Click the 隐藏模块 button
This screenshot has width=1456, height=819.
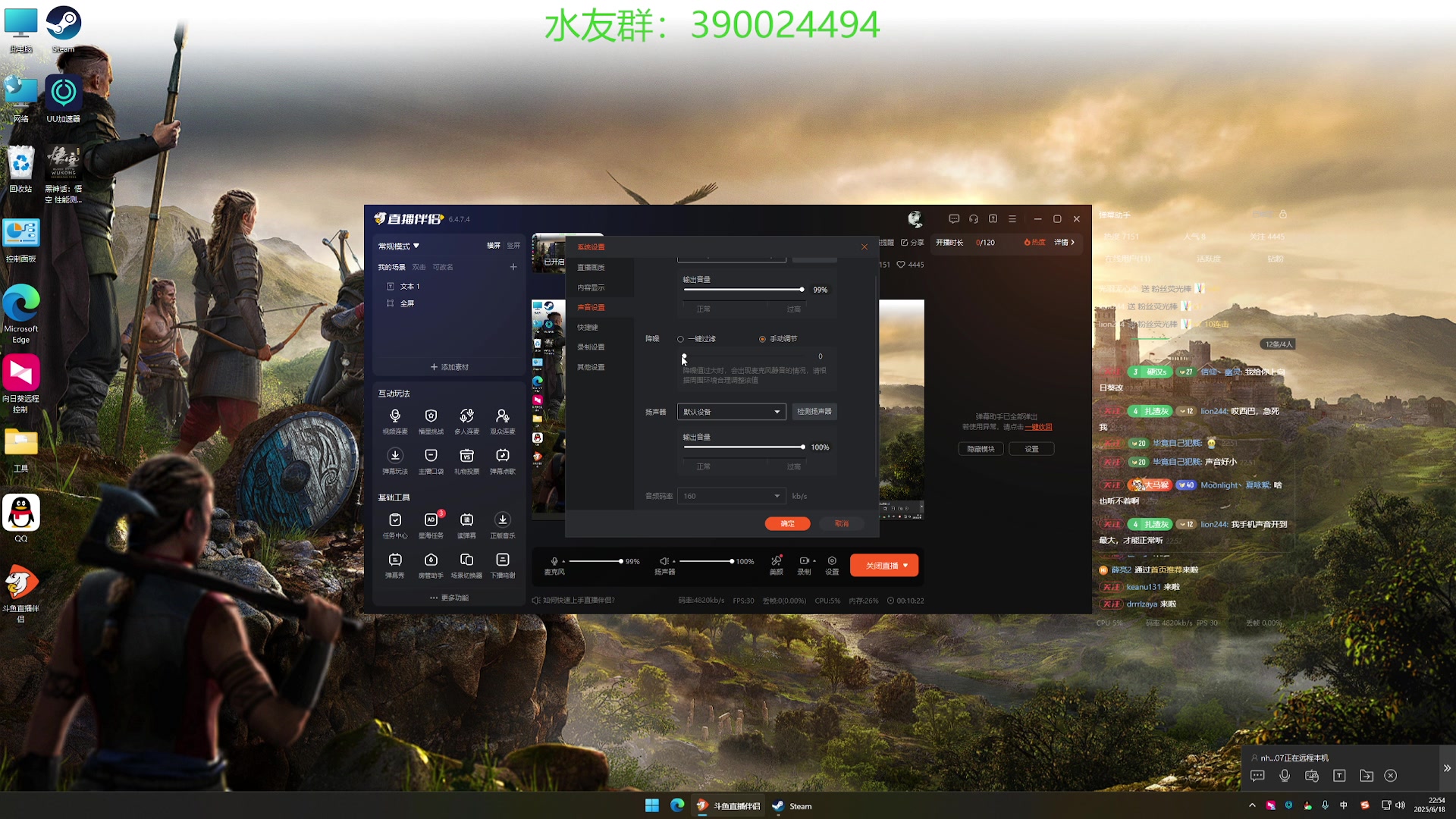(981, 449)
